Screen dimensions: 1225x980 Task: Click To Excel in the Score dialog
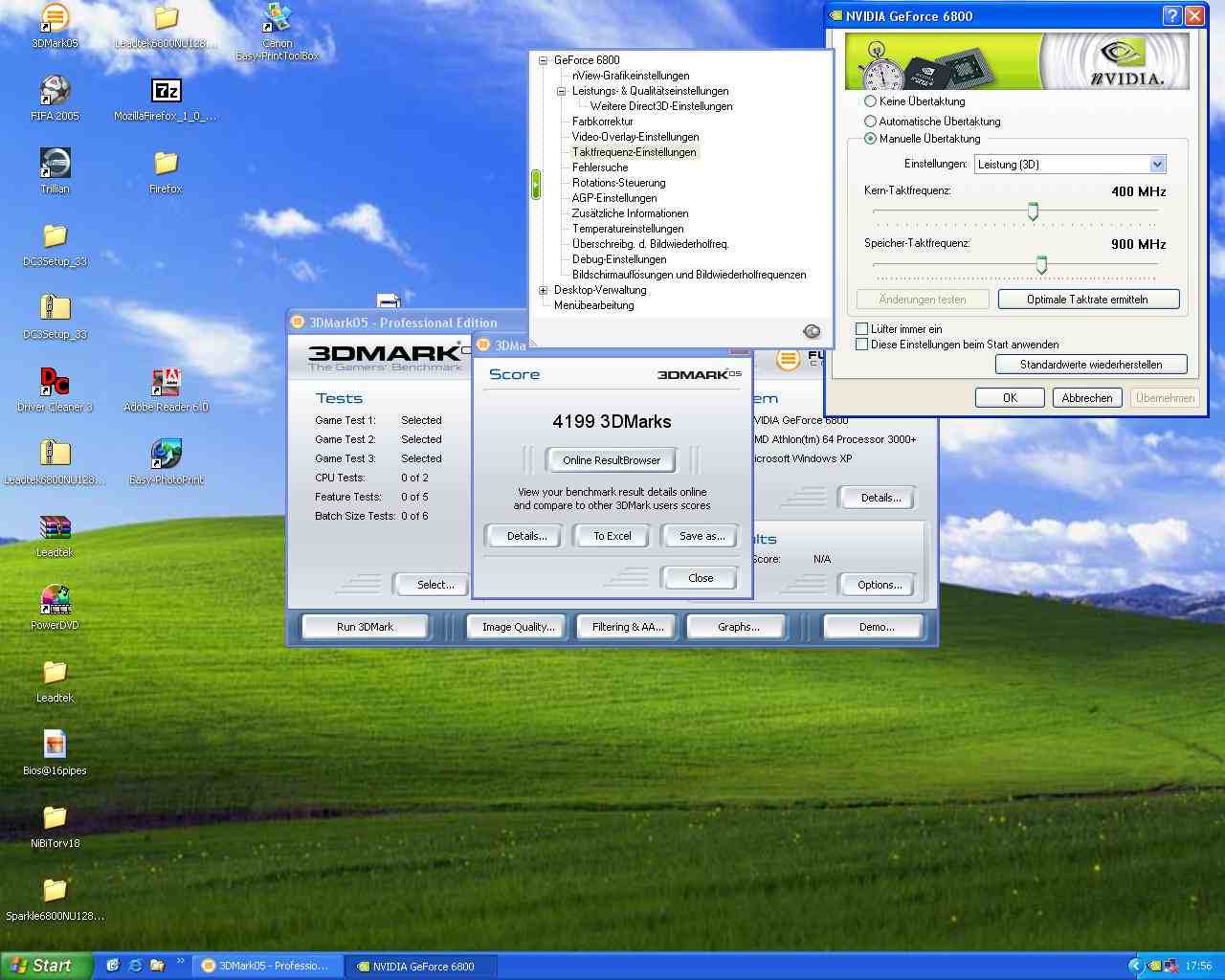click(x=612, y=536)
